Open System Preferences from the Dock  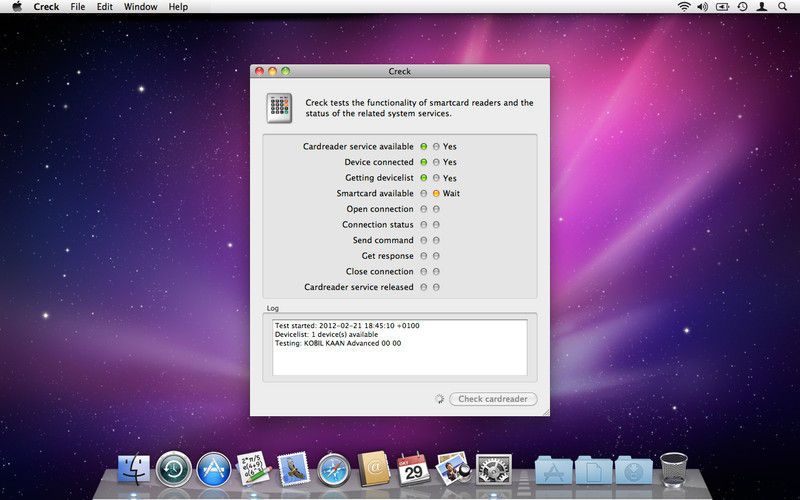coord(493,469)
